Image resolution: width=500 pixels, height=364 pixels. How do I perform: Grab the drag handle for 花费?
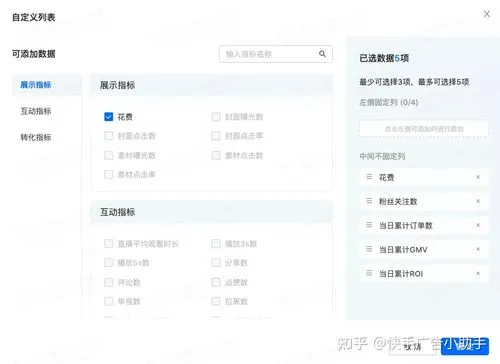click(369, 177)
